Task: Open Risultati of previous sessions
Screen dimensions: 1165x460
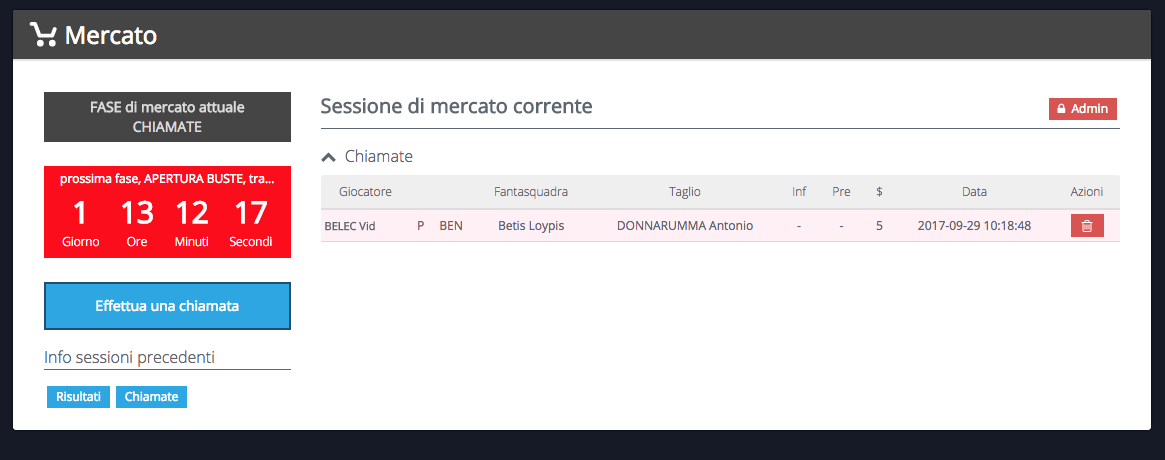Action: [x=78, y=397]
